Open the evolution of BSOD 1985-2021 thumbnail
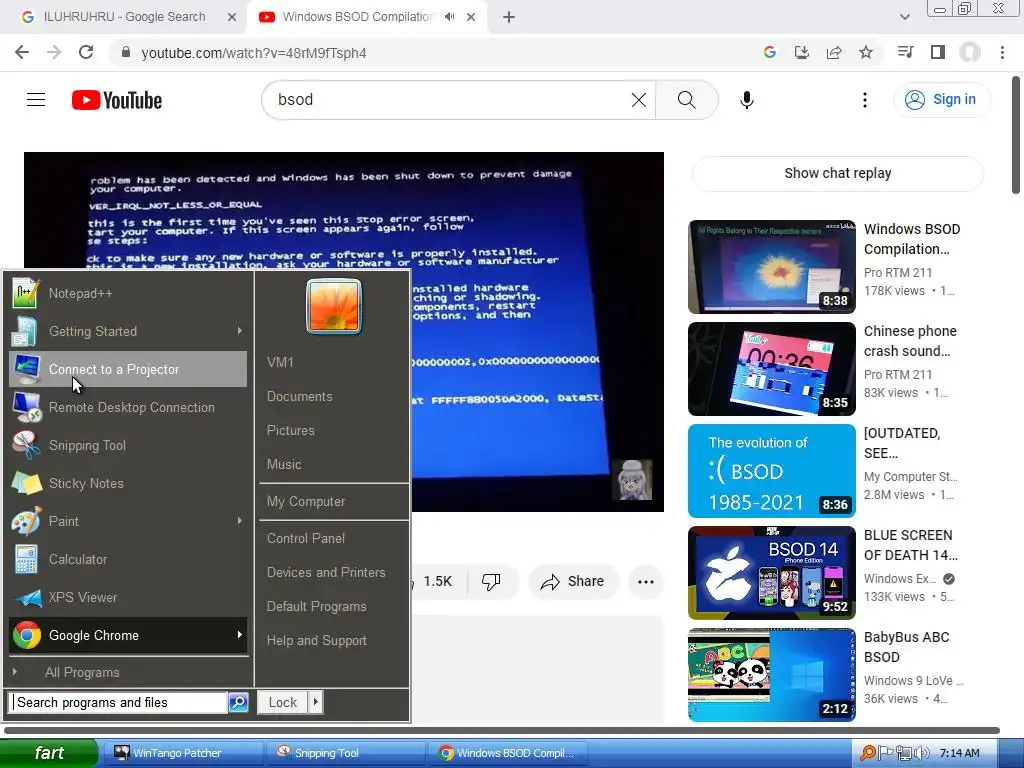This screenshot has width=1024, height=768. (x=771, y=471)
